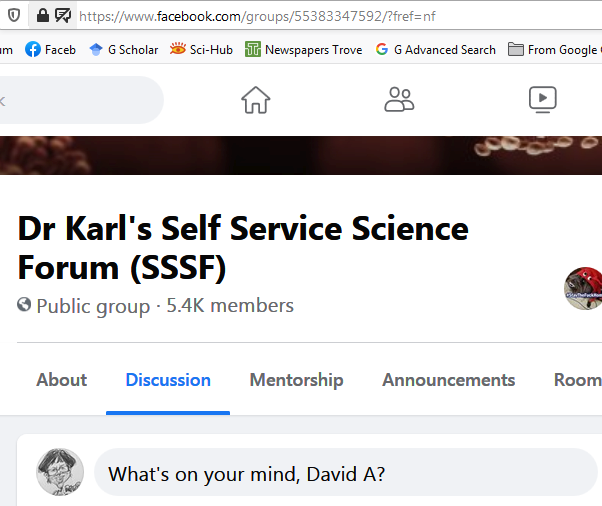The image size is (602, 506).
Task: Open the Facebook Watch video icon
Action: click(542, 100)
